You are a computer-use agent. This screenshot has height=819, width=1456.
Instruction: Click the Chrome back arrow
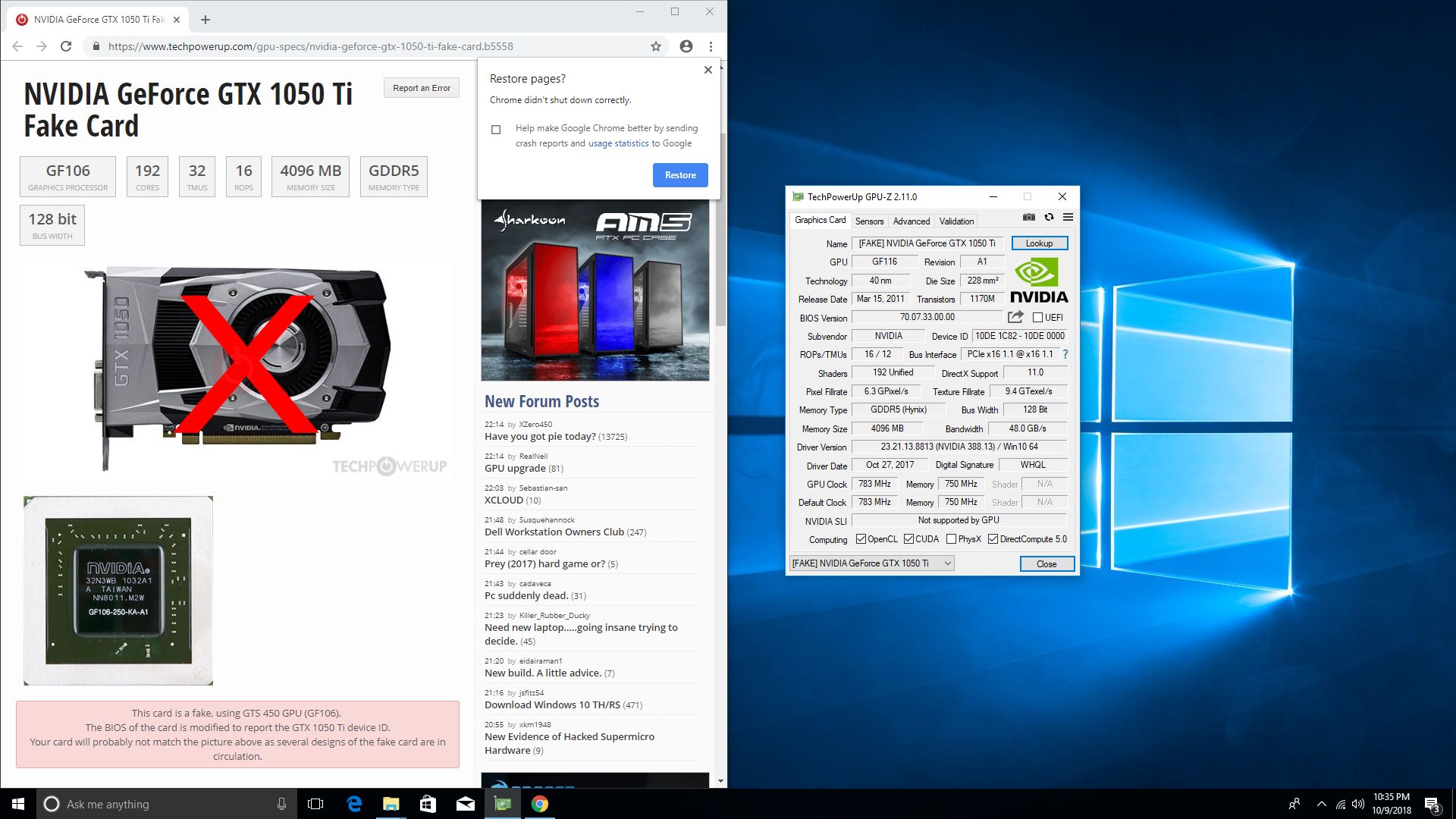17,46
